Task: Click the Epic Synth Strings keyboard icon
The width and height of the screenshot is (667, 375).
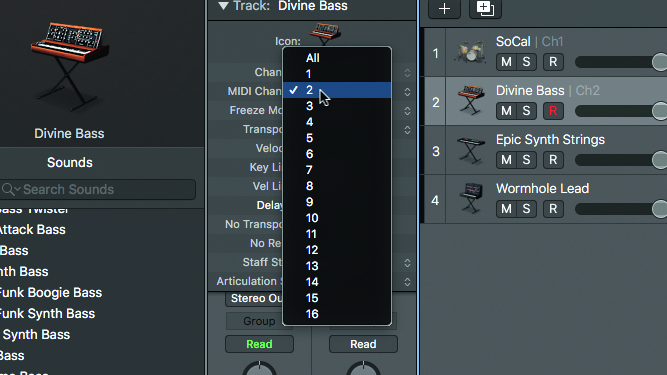Action: [x=470, y=151]
